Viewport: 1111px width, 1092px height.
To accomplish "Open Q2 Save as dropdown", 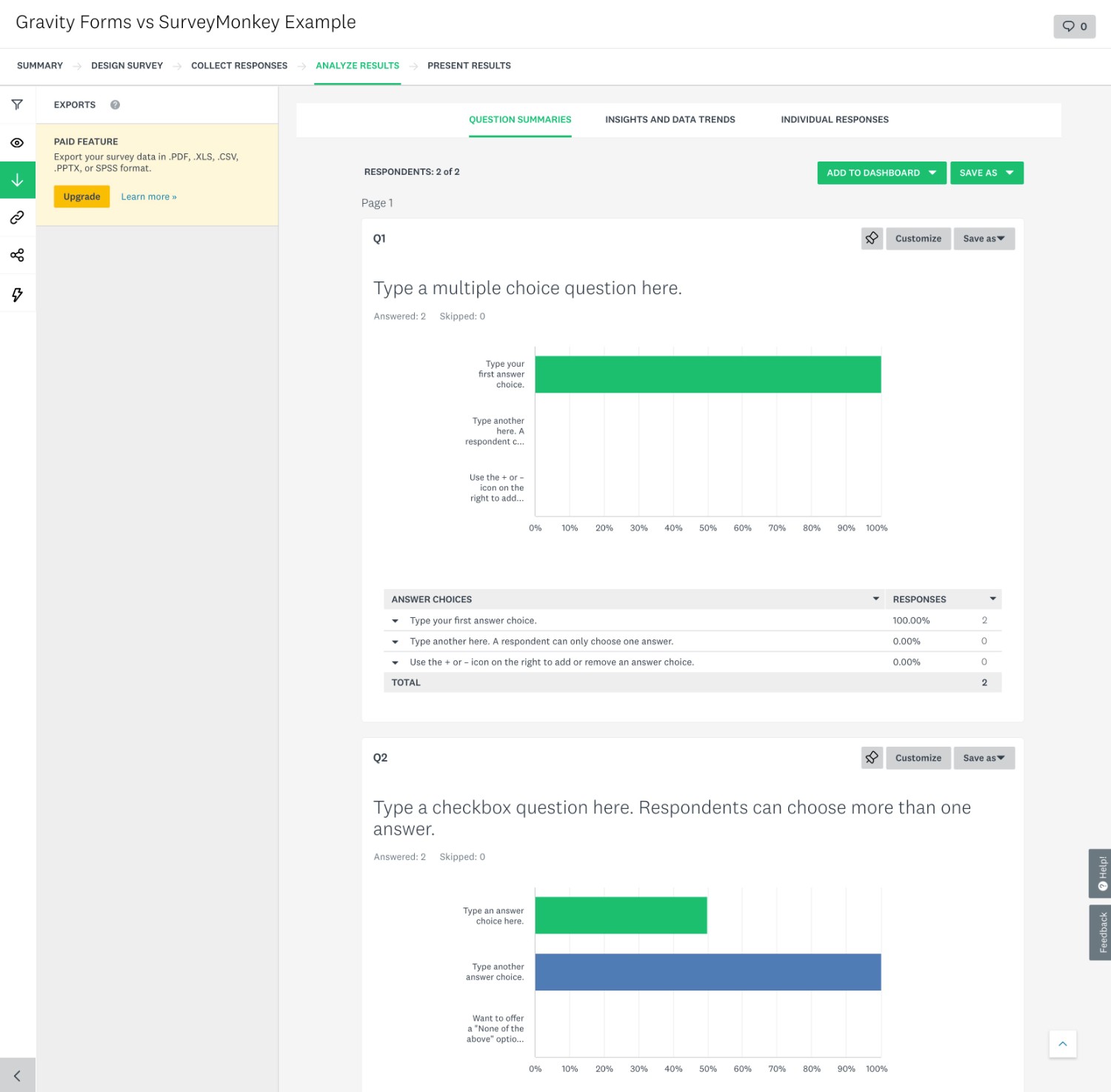I will tap(984, 758).
